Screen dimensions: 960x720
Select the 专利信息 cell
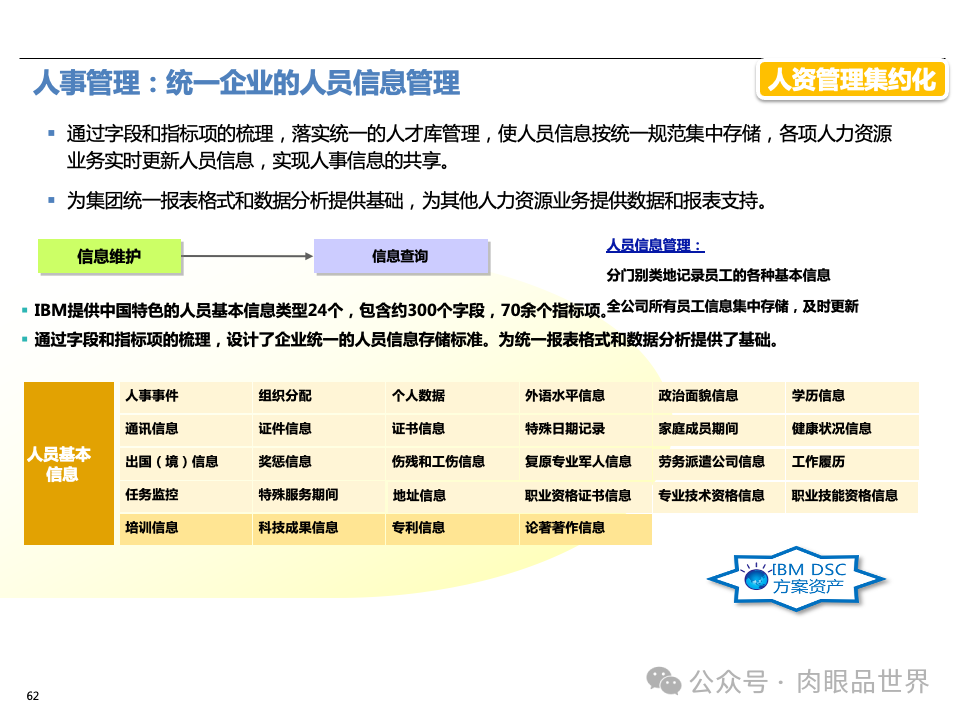click(452, 529)
